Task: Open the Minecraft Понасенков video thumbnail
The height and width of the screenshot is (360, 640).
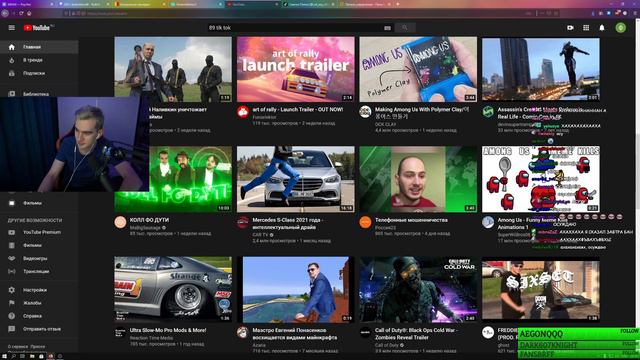Action: (296, 289)
